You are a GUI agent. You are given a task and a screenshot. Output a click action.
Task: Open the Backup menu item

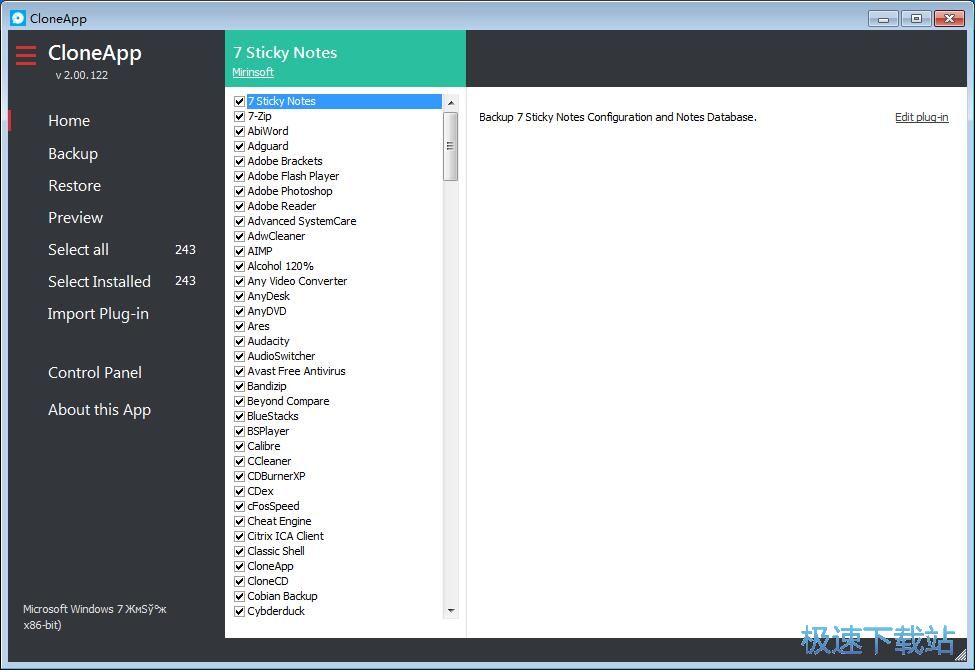click(x=73, y=154)
